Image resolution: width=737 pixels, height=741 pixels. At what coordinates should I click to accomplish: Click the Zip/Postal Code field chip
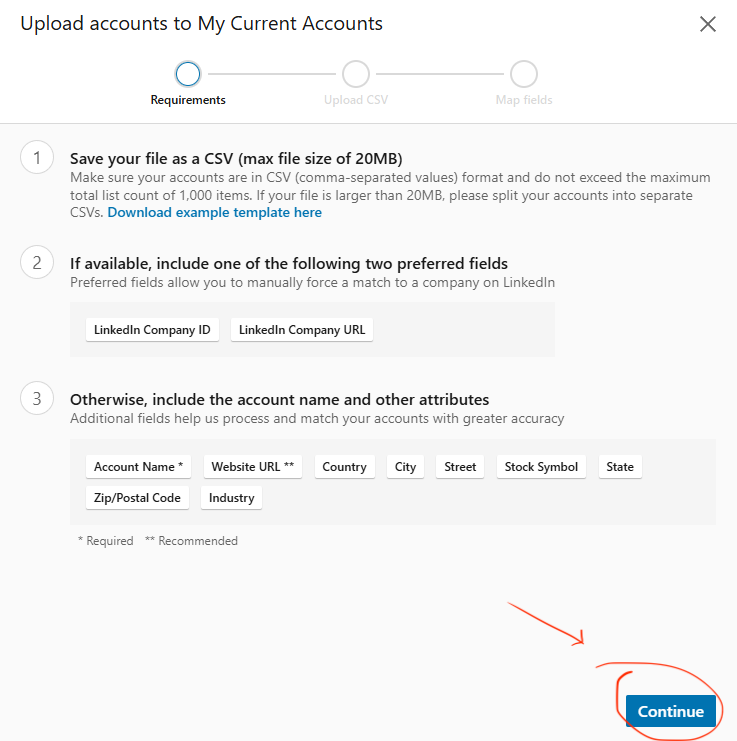click(x=137, y=498)
